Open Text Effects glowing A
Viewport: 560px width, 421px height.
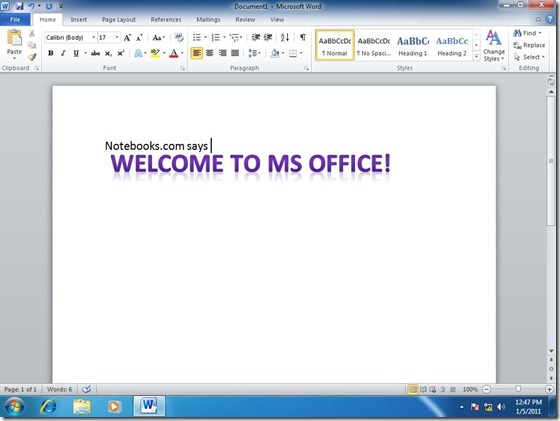(138, 54)
